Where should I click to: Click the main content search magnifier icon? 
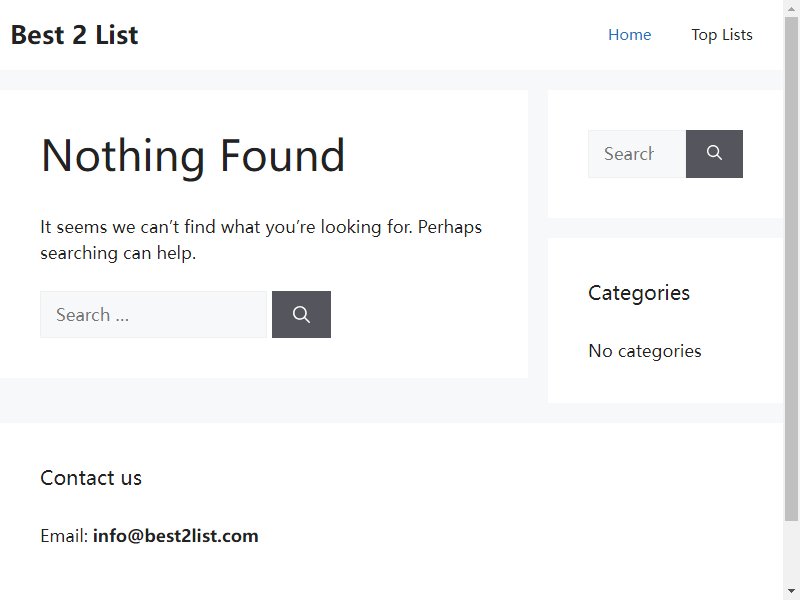pos(301,314)
